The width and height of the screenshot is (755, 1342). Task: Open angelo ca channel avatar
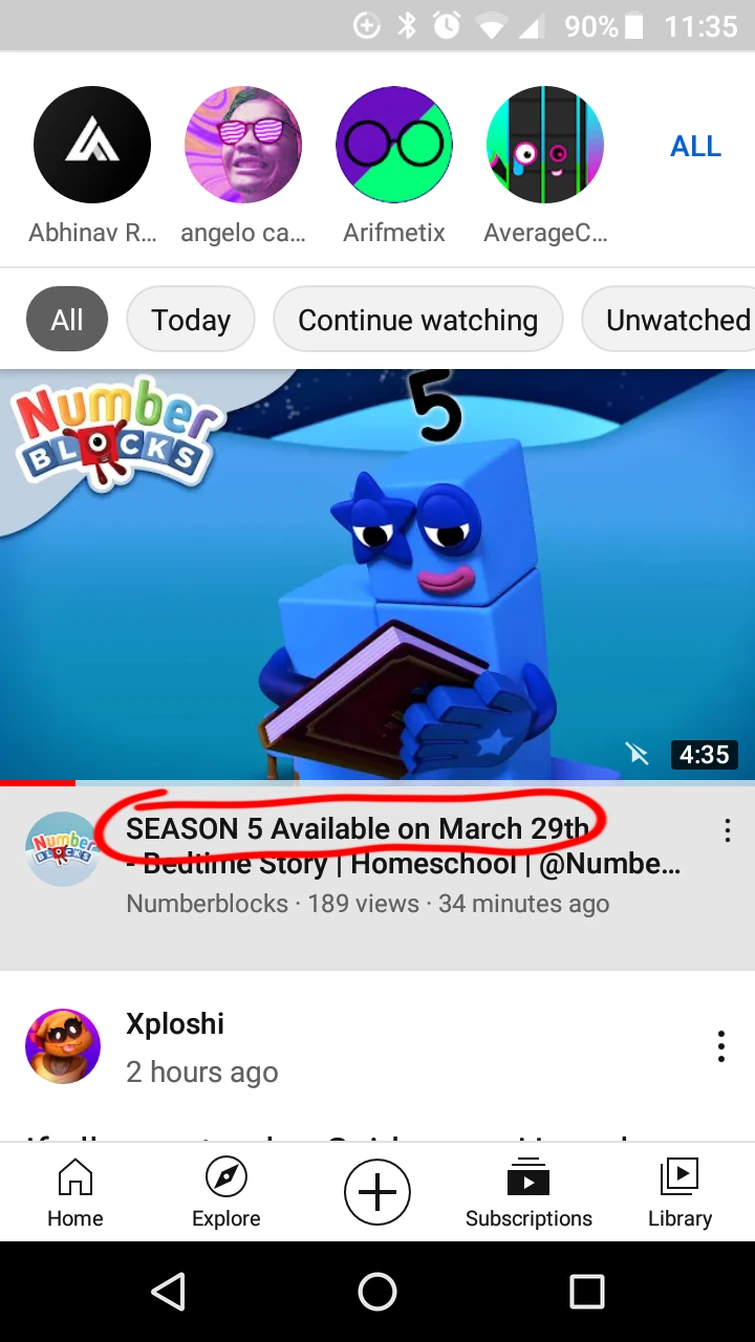243,145
